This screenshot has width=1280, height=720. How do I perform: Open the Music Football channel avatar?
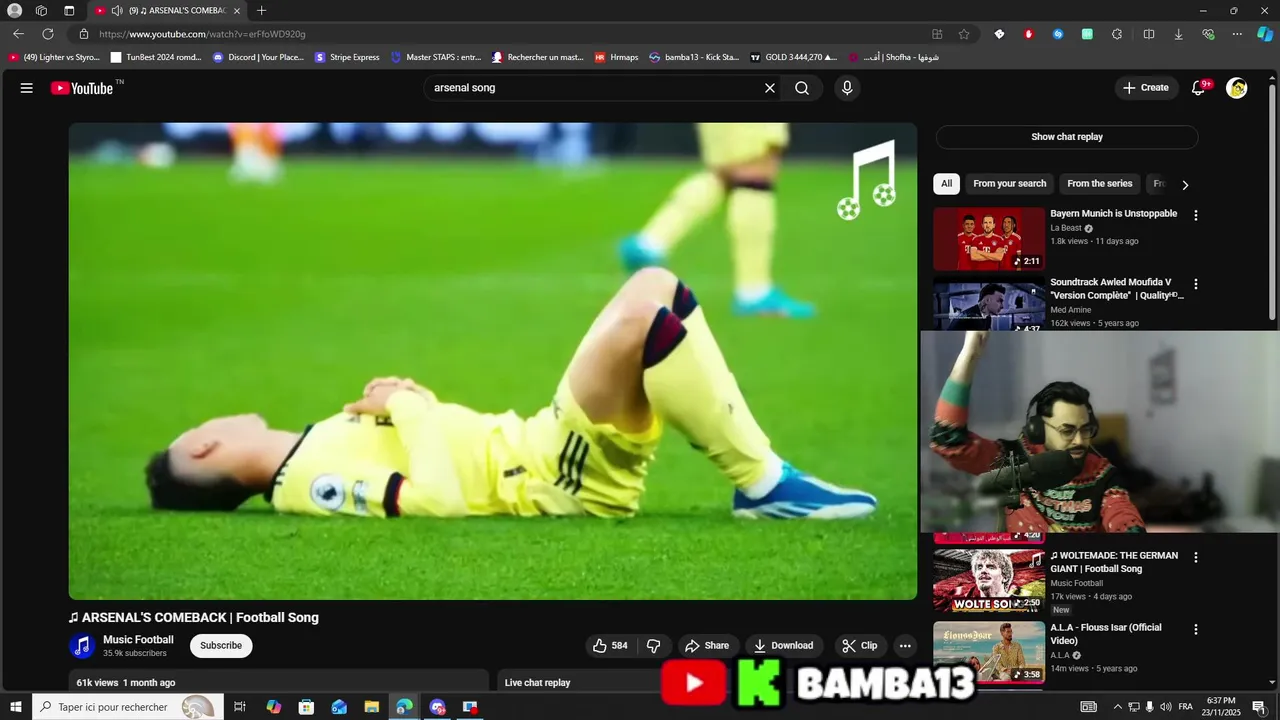click(82, 646)
